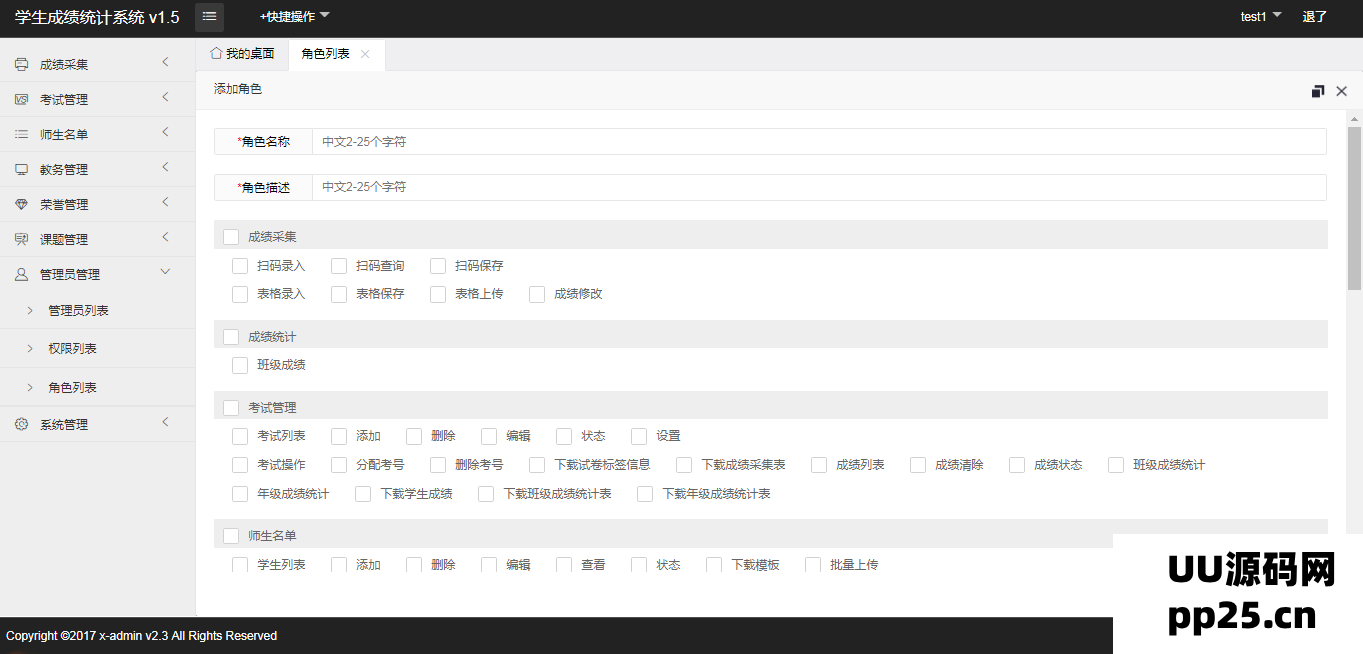Tick the 下载成绩采集表 checkbox
The width and height of the screenshot is (1363, 654).
[684, 465]
